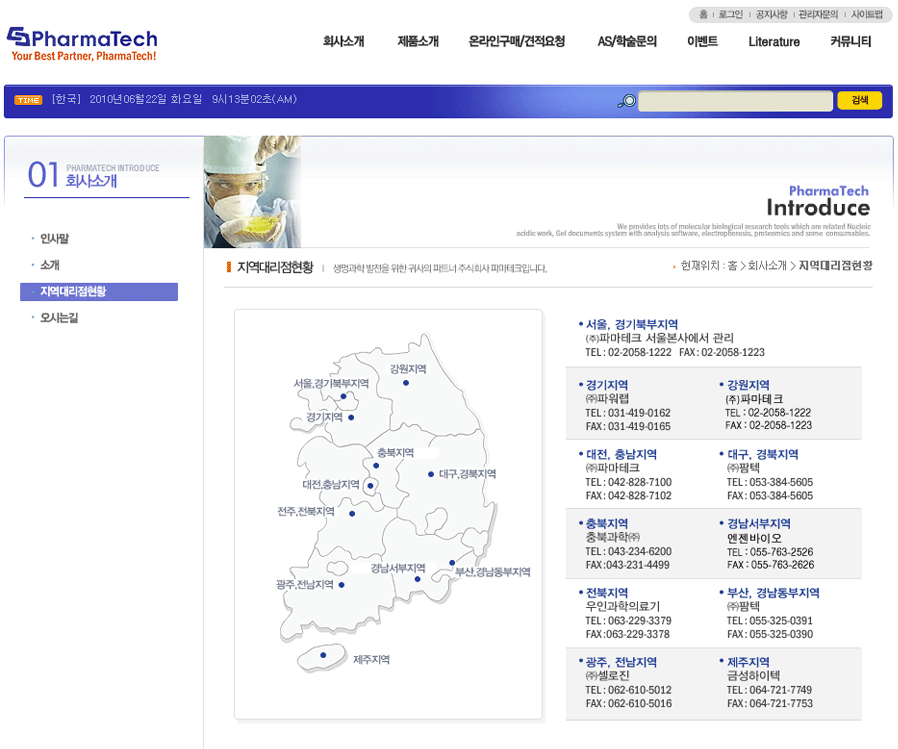Click the magnifier icon beside search field
Image resolution: width=898 pixels, height=749 pixels.
click(627, 101)
